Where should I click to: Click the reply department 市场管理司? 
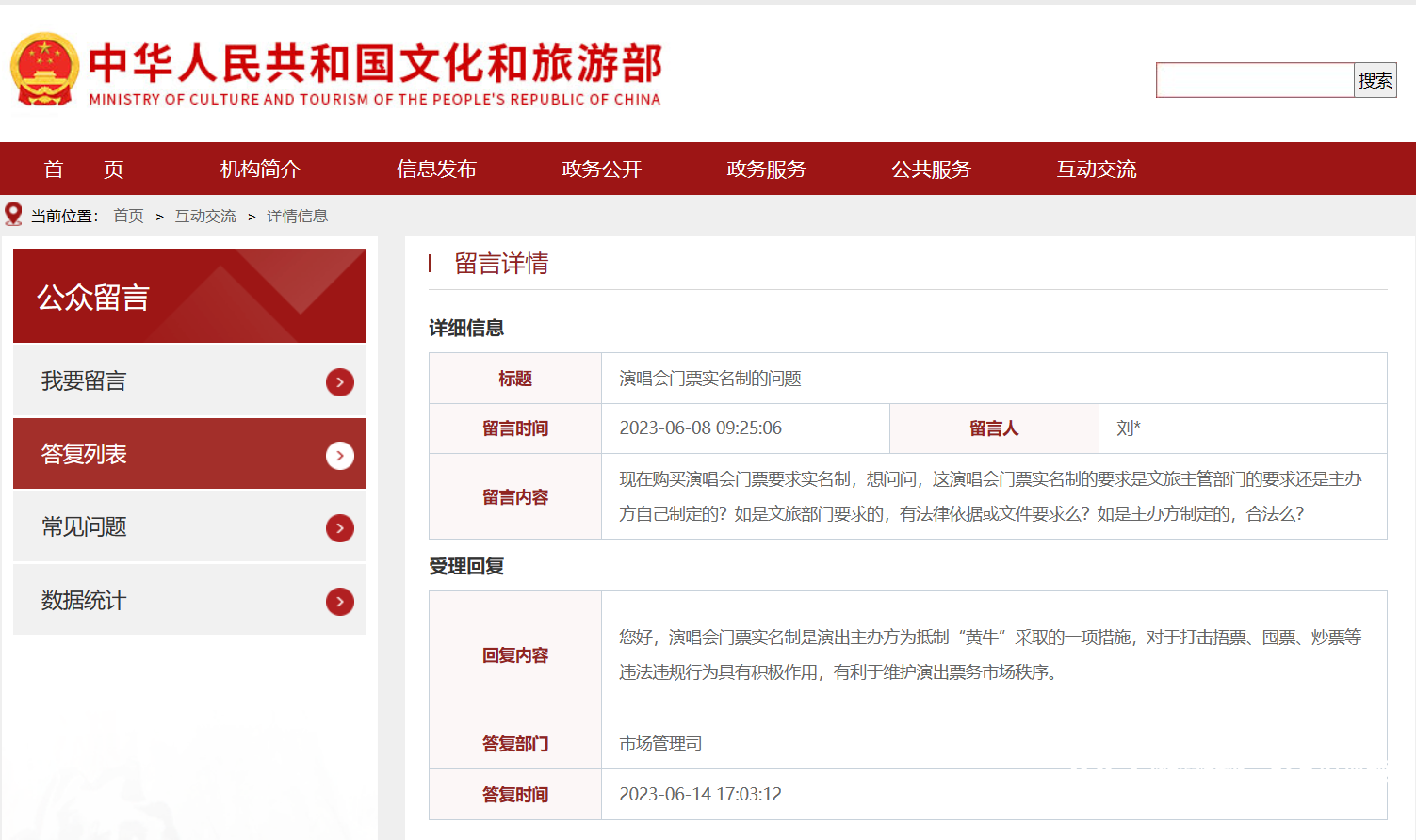pyautogui.click(x=660, y=744)
